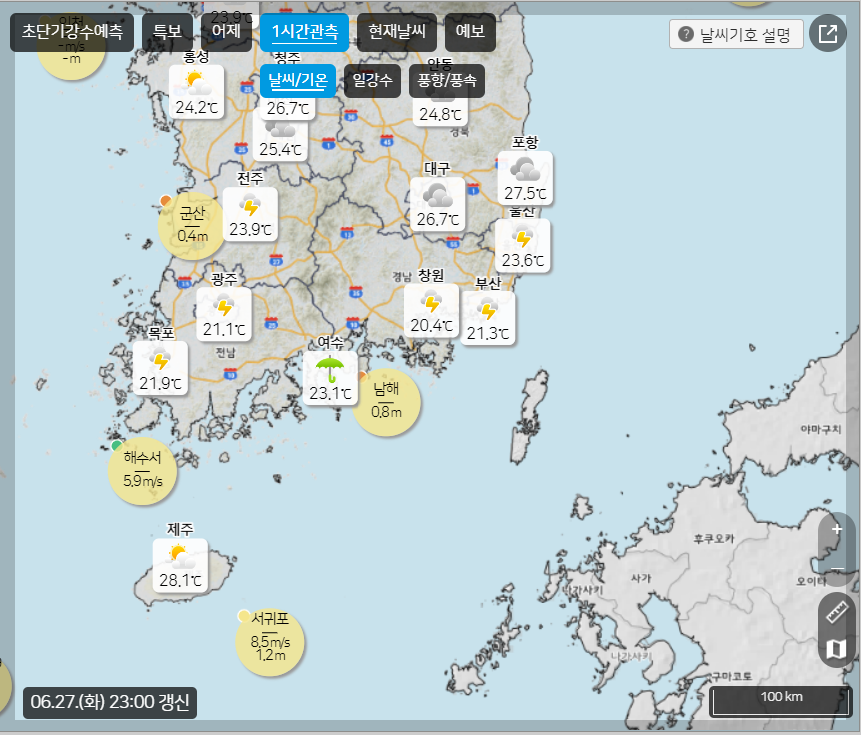Click the 서귀포 marine observation marker
The width and height of the screenshot is (861, 735).
click(270, 641)
